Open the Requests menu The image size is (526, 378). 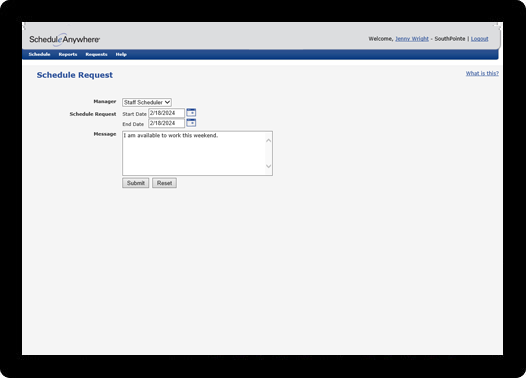(96, 54)
